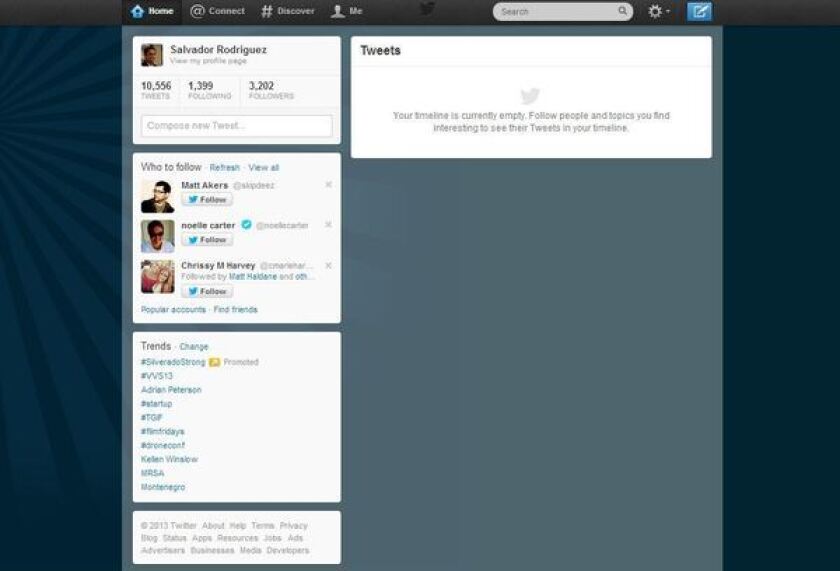This screenshot has width=840, height=571.
Task: Open the #VVS13 trend
Action: tap(157, 376)
